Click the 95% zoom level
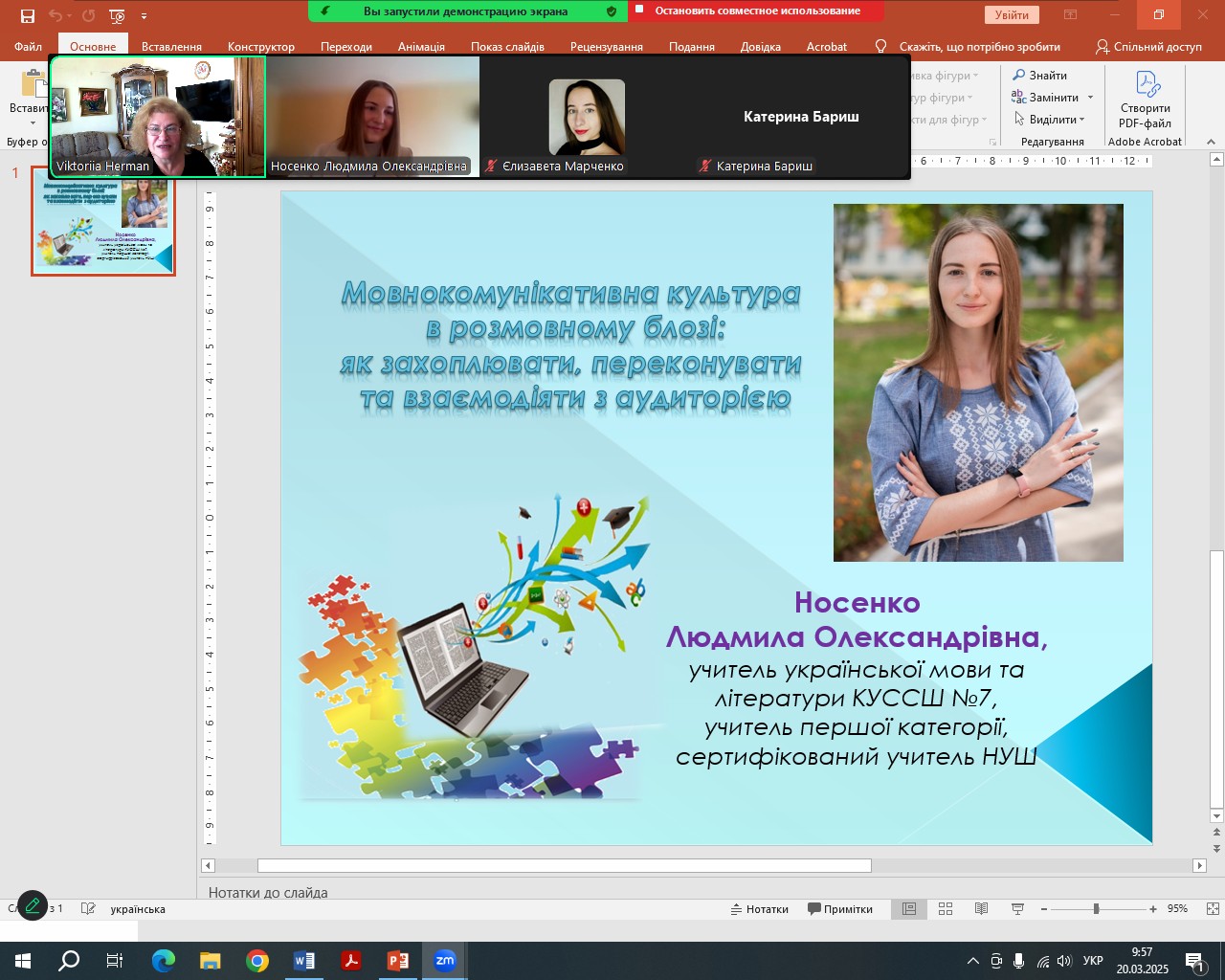Viewport: 1225px width, 980px height. (1177, 909)
